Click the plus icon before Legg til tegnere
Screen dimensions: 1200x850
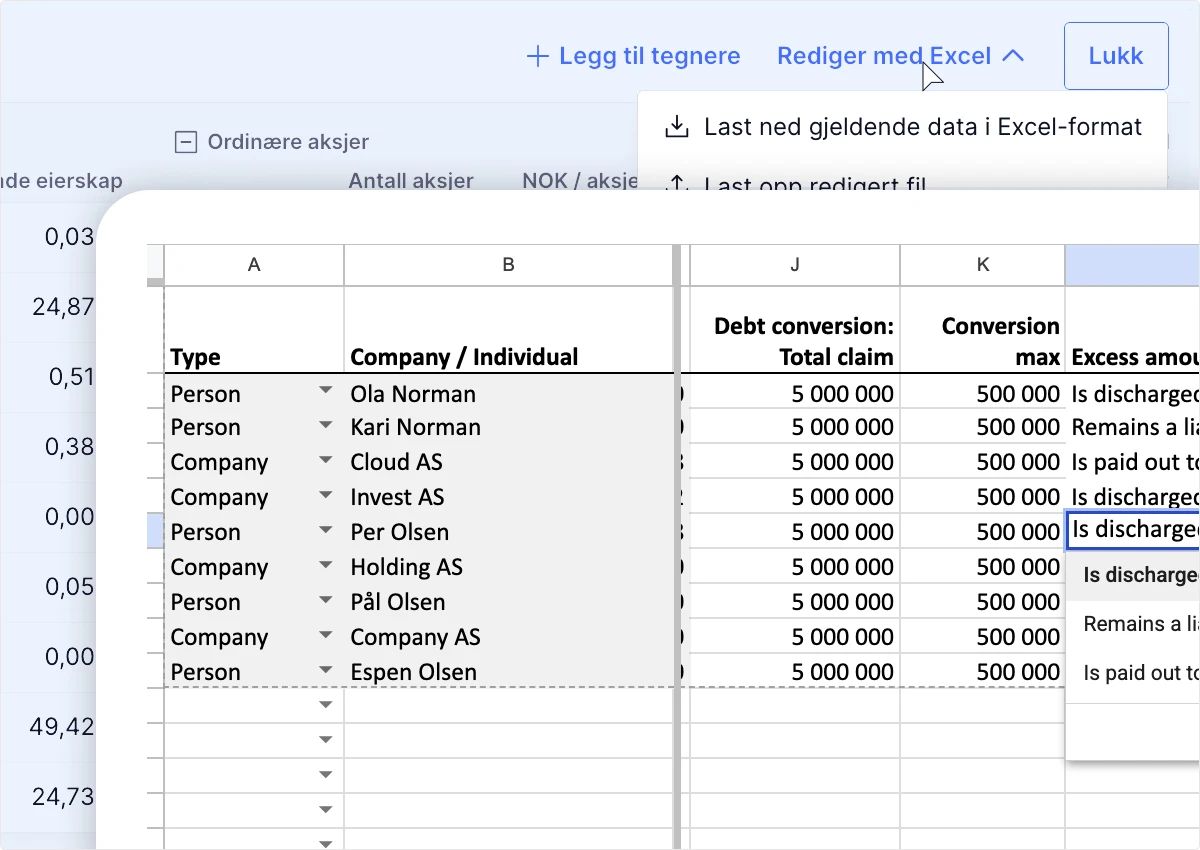pyautogui.click(x=538, y=56)
